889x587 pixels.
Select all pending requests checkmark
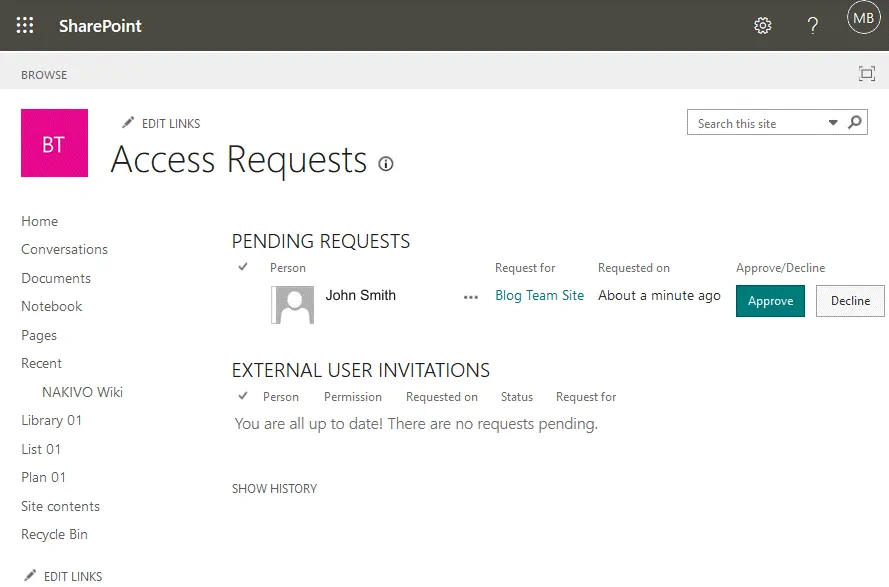(243, 267)
